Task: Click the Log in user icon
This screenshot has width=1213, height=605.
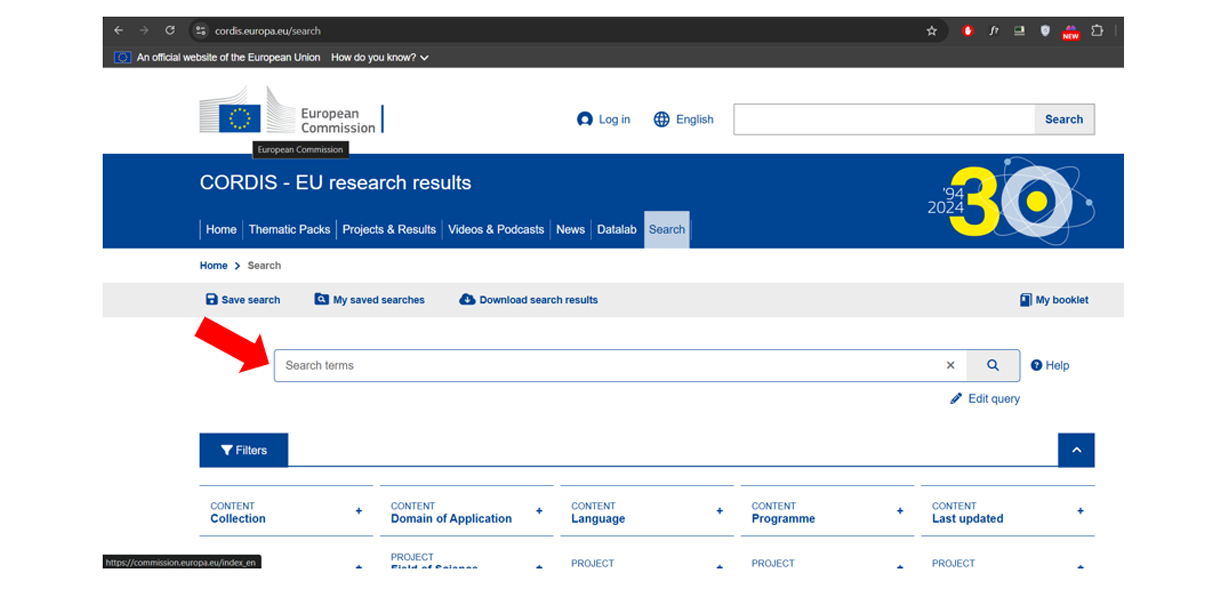Action: (585, 119)
